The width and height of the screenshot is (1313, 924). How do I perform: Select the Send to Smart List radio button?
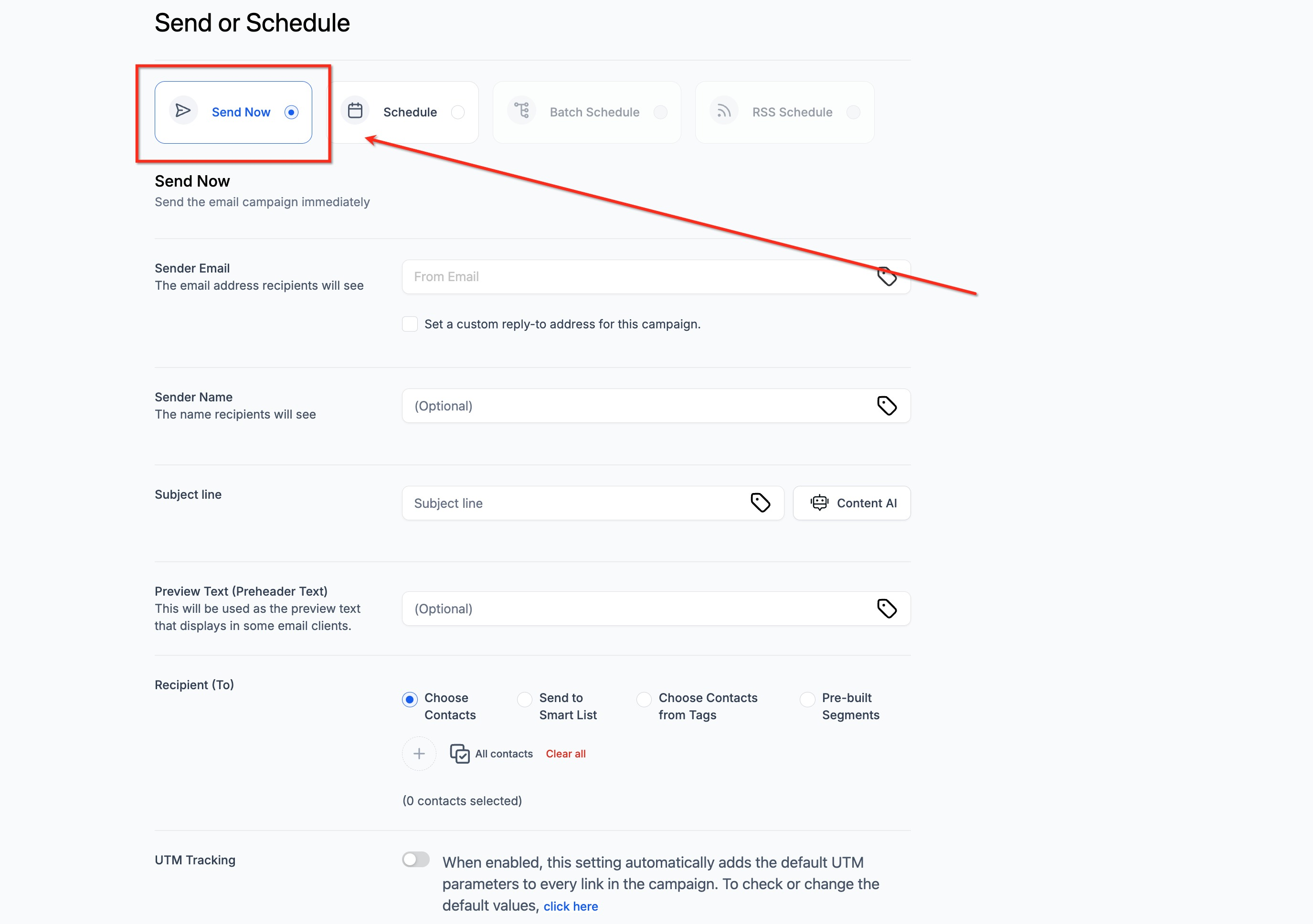[524, 699]
